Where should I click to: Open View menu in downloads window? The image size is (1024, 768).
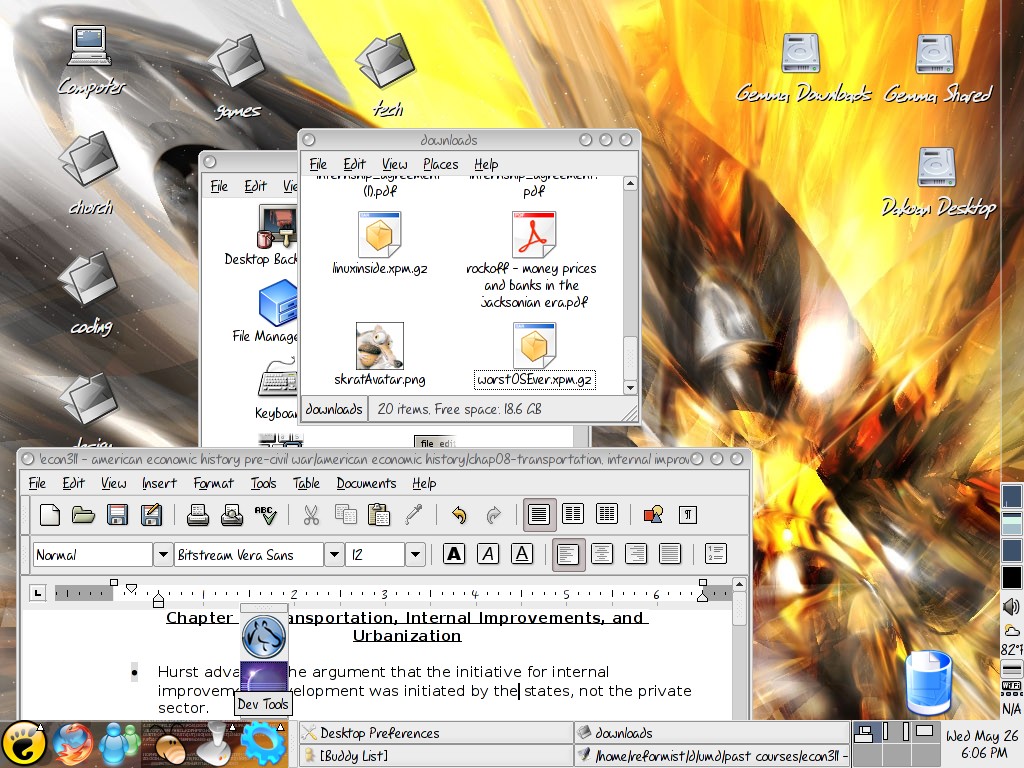(x=394, y=164)
